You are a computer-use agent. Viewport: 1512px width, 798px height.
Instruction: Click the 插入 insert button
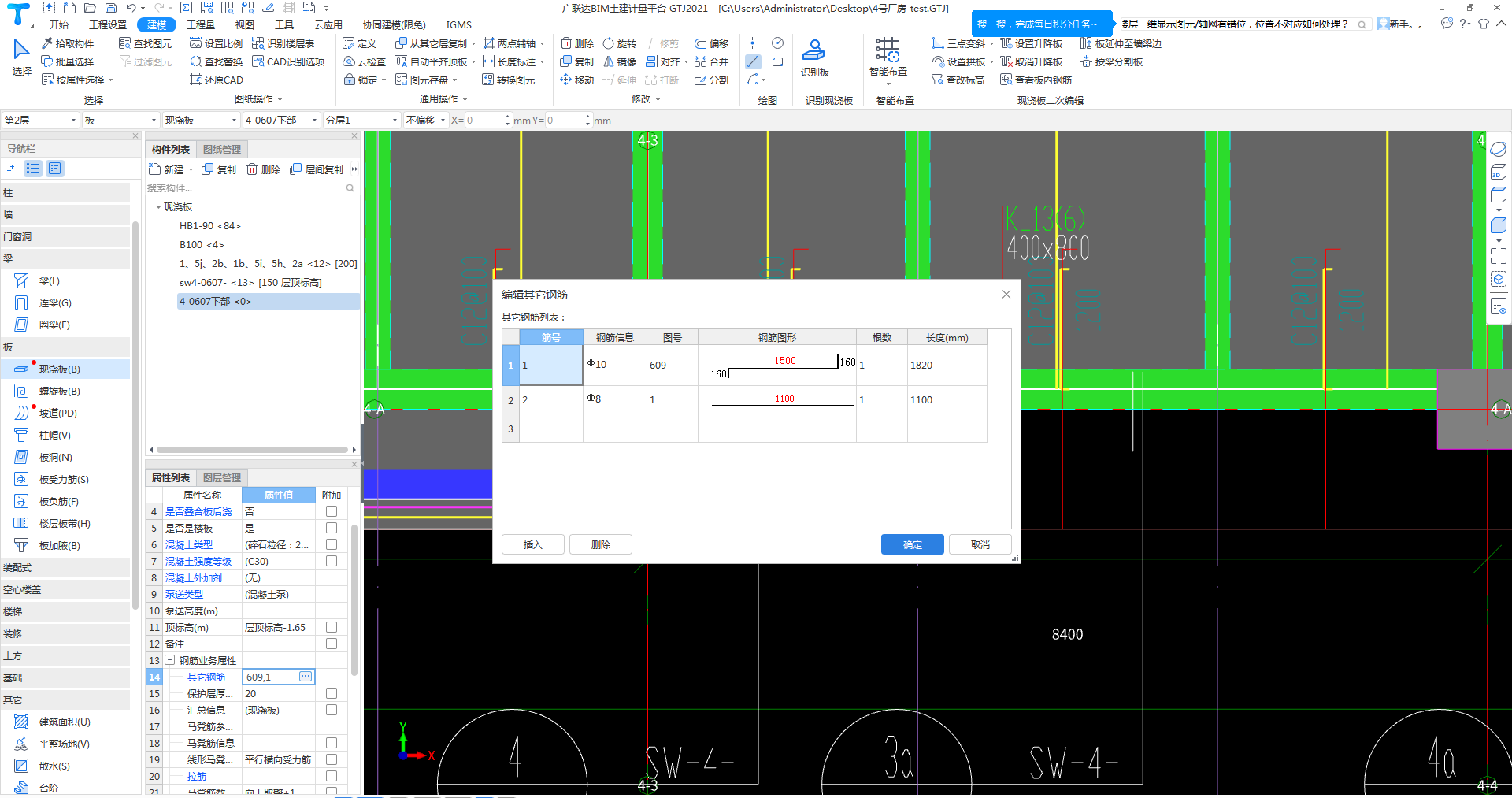pyautogui.click(x=533, y=544)
